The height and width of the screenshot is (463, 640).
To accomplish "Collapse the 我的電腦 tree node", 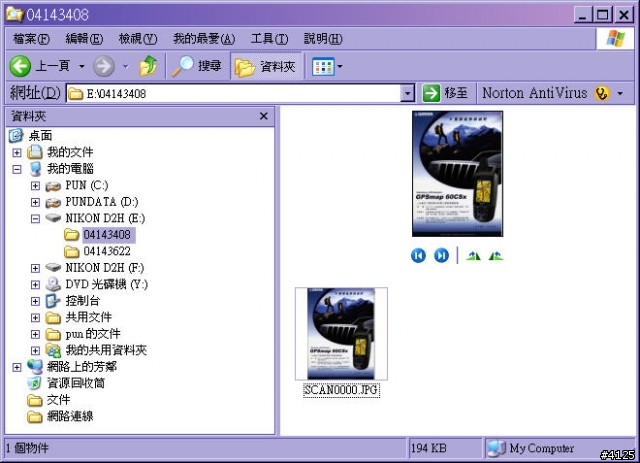I will [x=17, y=169].
